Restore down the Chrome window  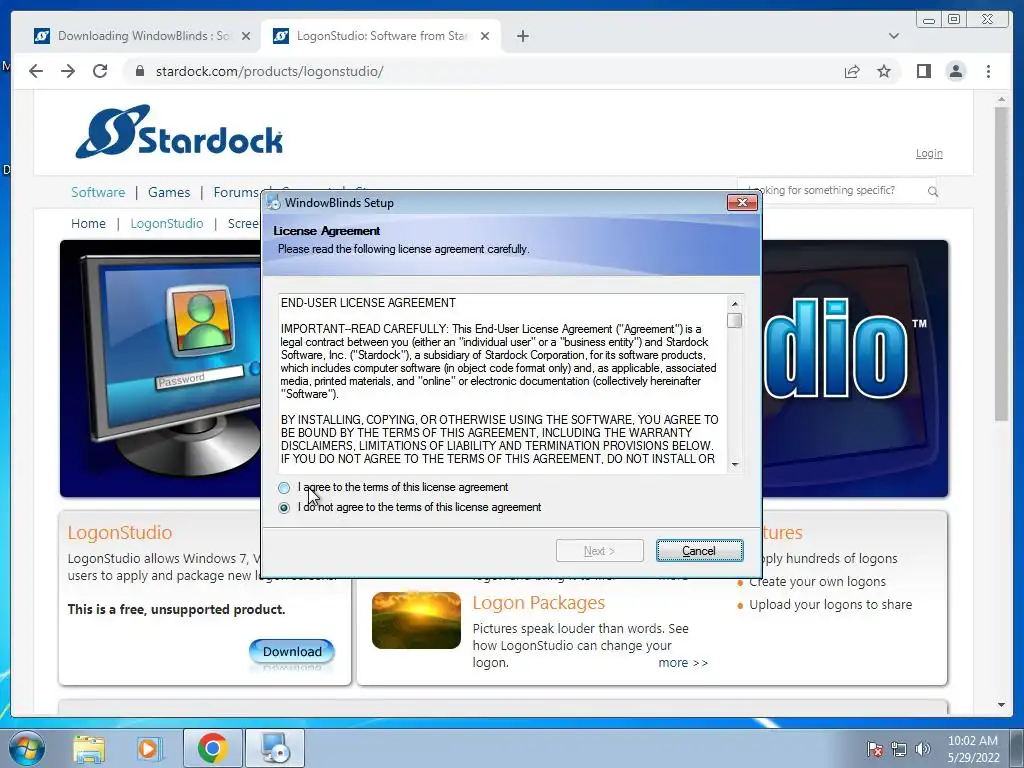953,20
